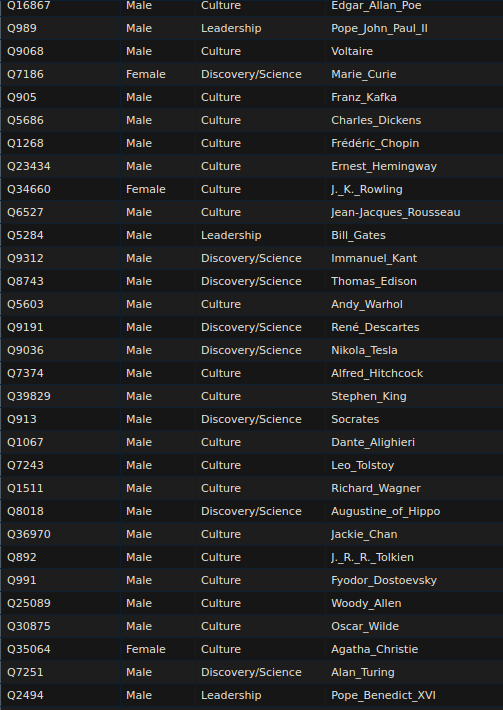This screenshot has width=503, height=710.
Task: Select the Socrates cell
Action: [x=414, y=419]
